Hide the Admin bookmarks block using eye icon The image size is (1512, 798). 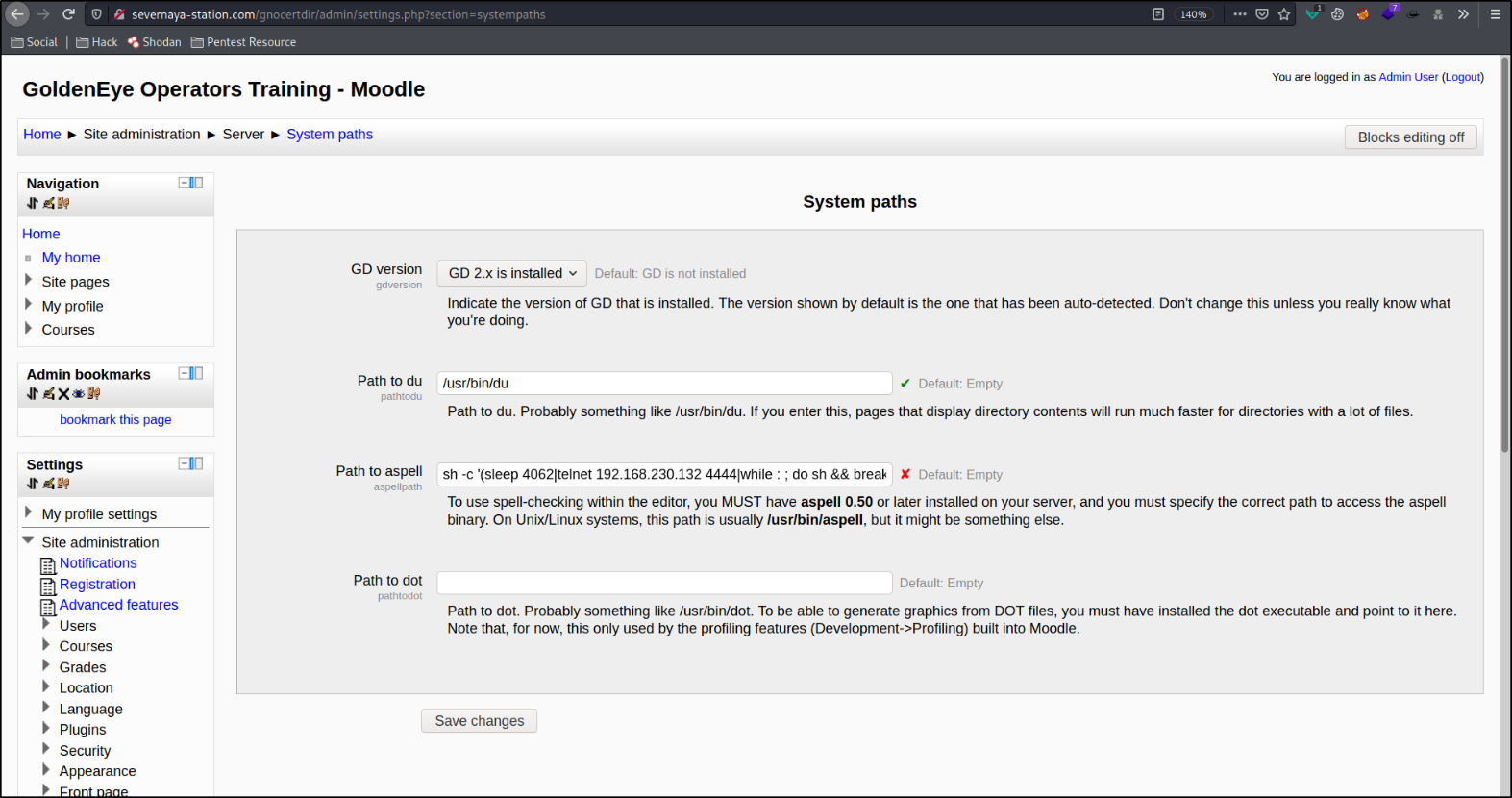pyautogui.click(x=79, y=393)
